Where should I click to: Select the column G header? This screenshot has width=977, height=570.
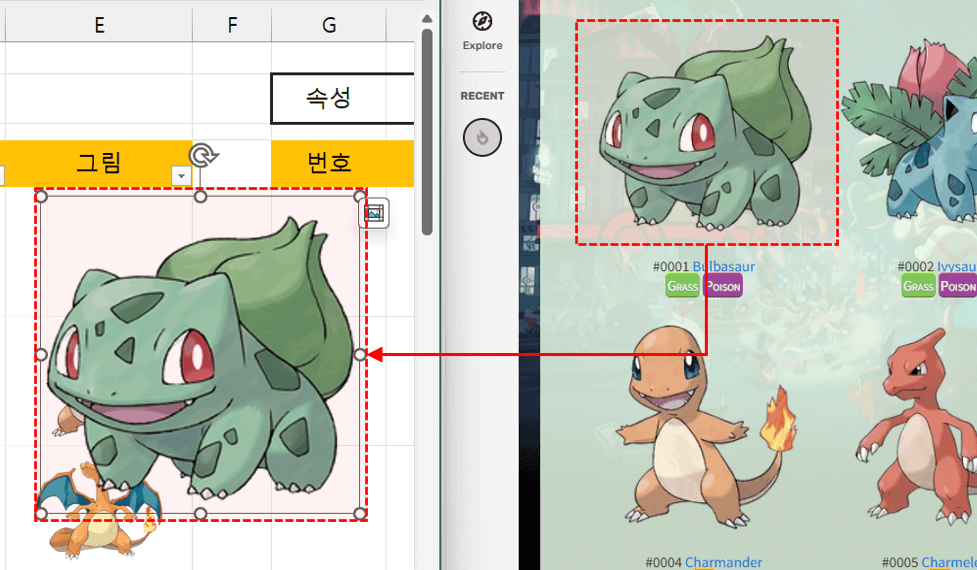coord(329,26)
